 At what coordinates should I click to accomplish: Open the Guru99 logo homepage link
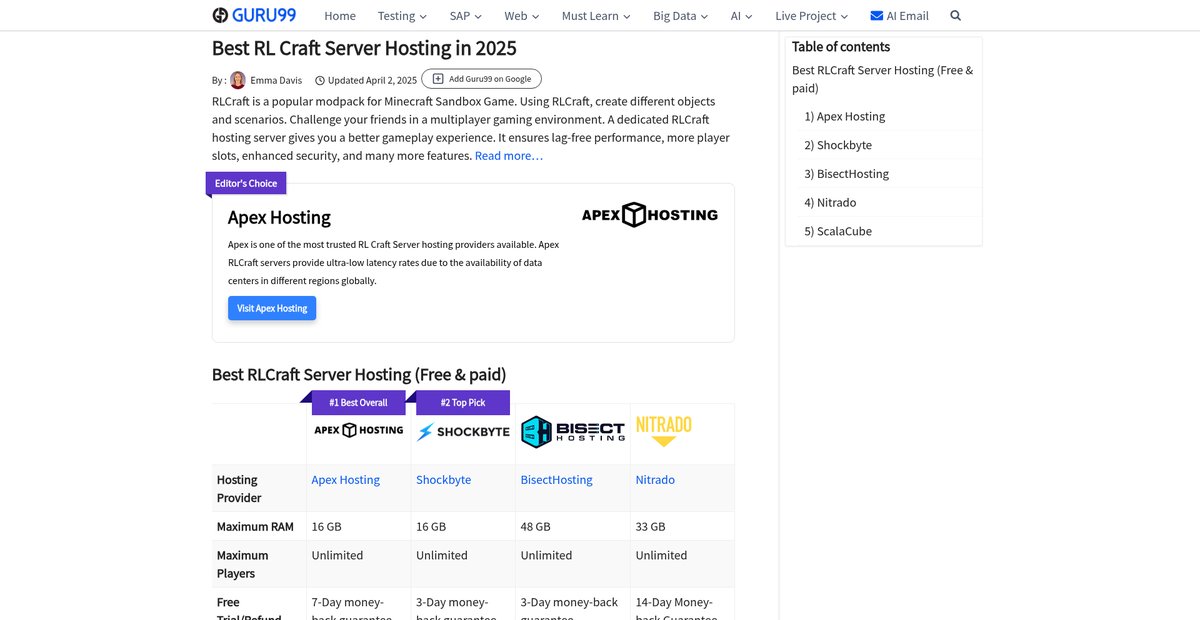click(x=255, y=15)
